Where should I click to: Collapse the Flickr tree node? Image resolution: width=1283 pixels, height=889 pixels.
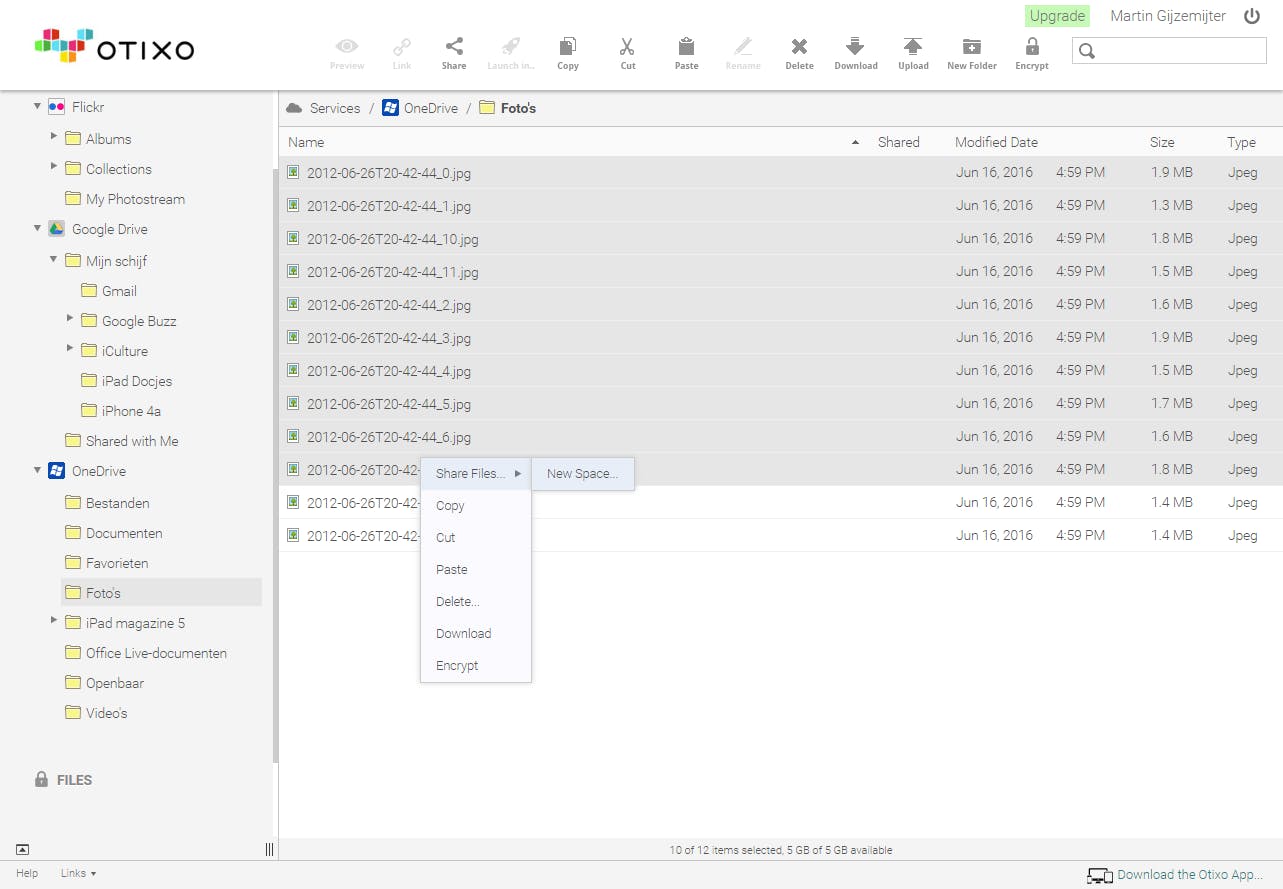tap(37, 106)
